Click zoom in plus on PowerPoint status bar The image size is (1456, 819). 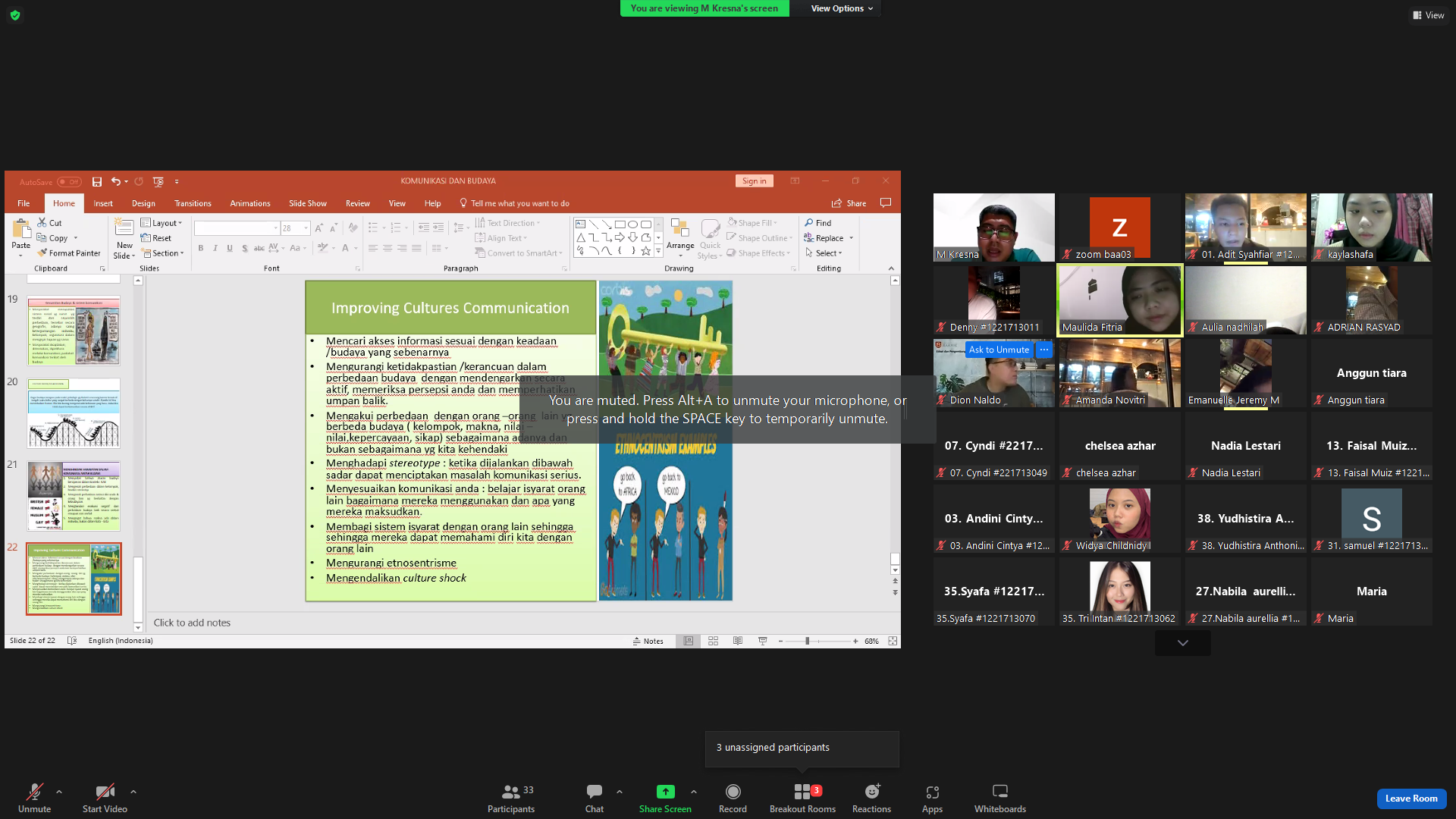(x=855, y=641)
